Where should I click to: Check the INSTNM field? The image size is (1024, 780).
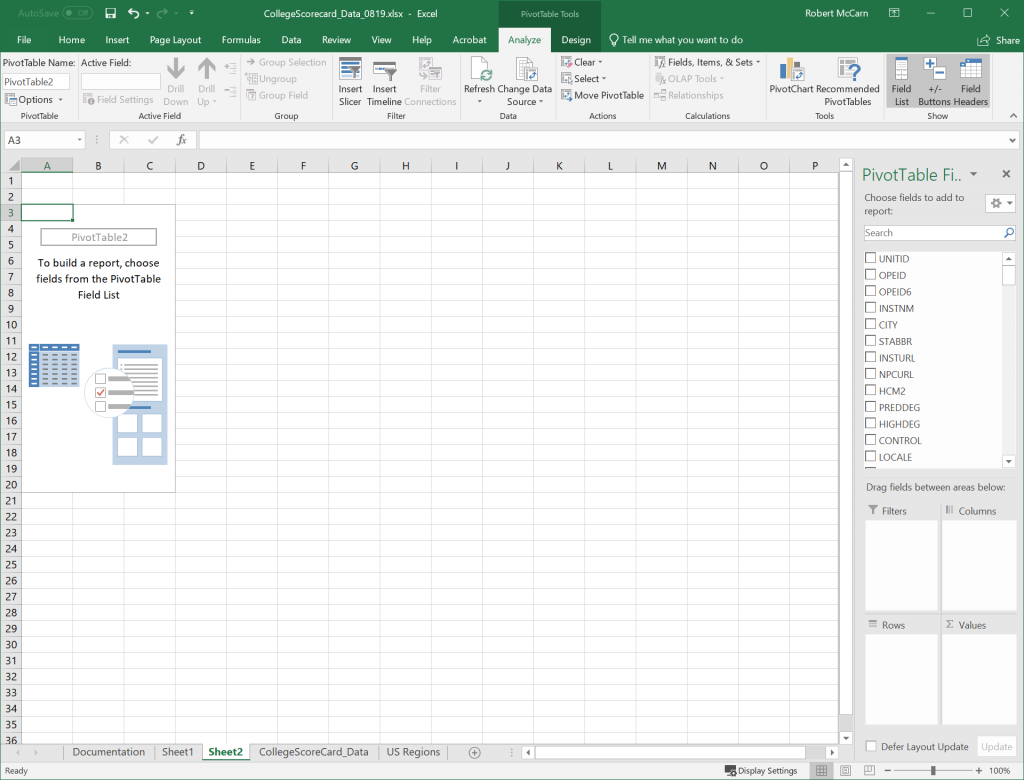pos(871,308)
